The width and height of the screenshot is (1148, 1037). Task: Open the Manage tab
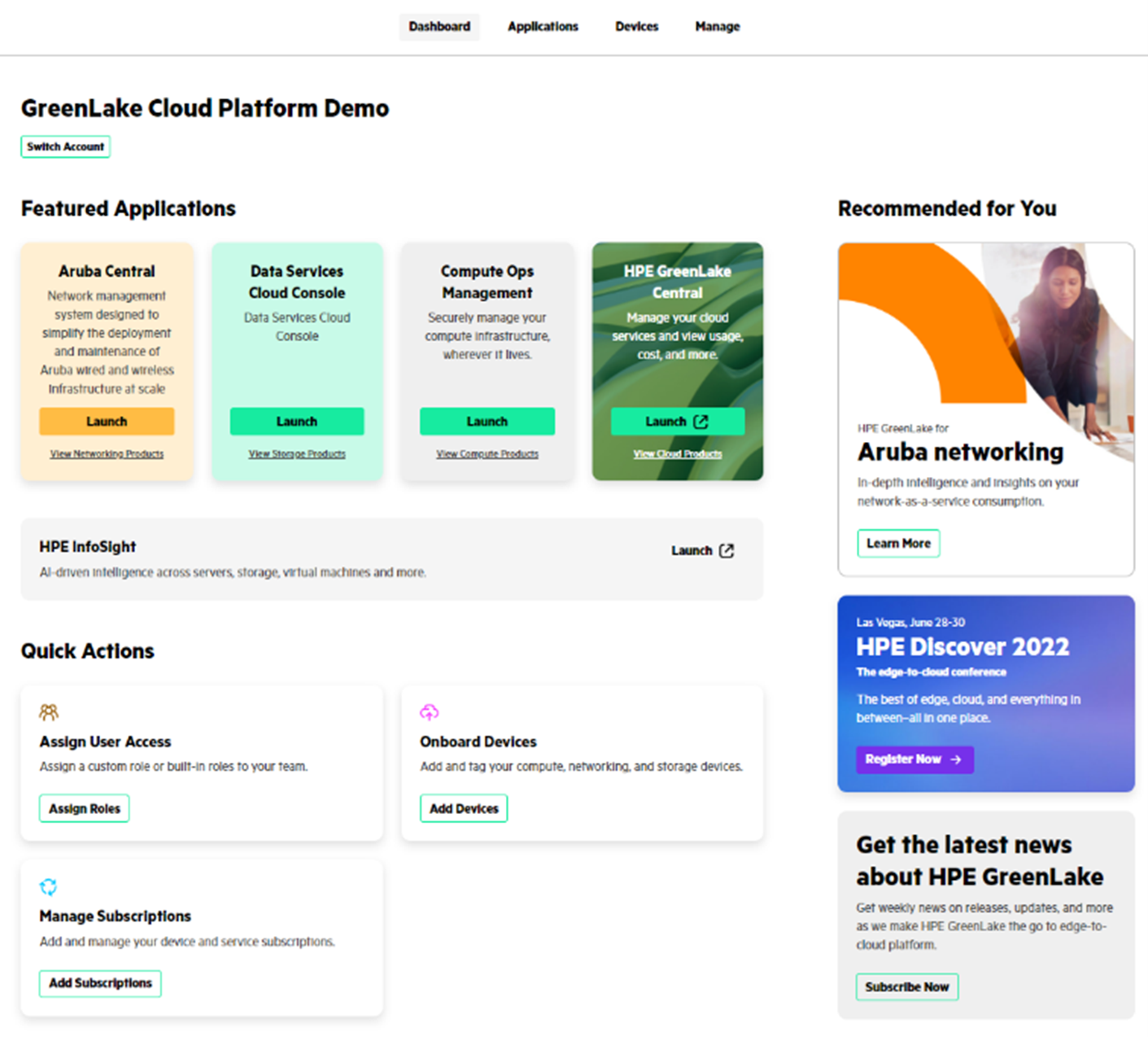(x=718, y=27)
